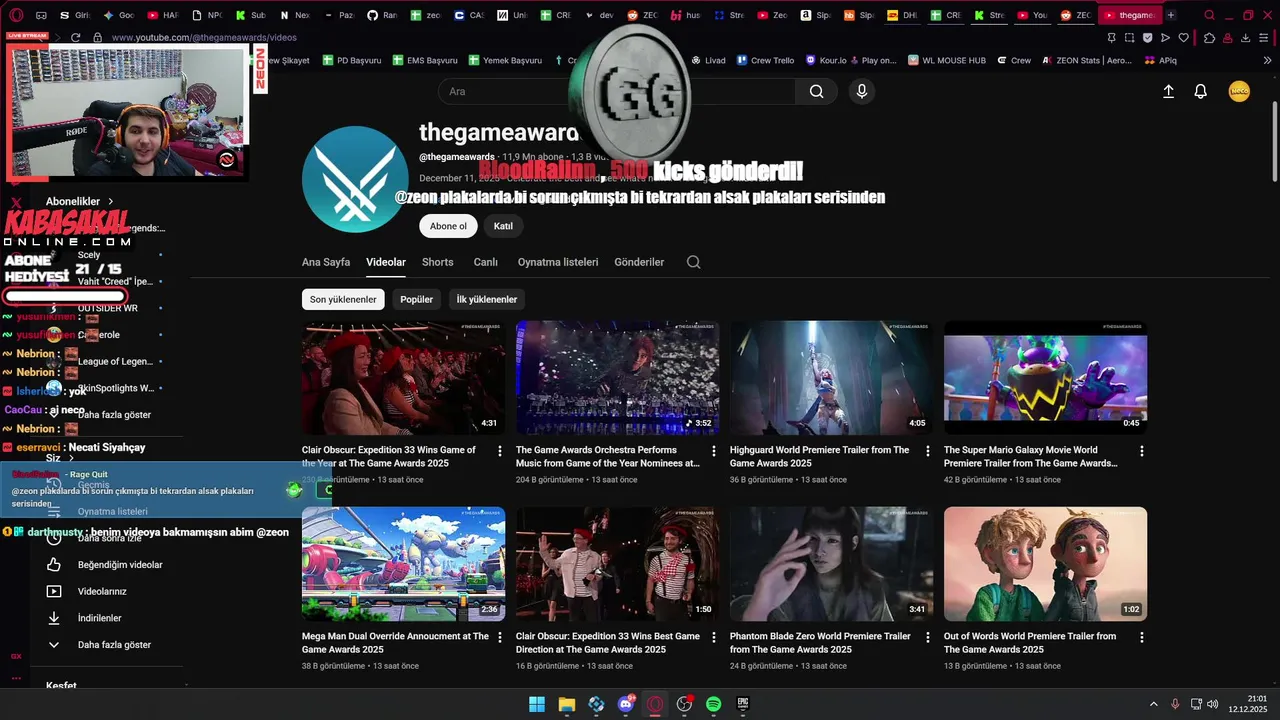1280x720 pixels.
Task: Open the account avatar menu
Action: (1239, 91)
